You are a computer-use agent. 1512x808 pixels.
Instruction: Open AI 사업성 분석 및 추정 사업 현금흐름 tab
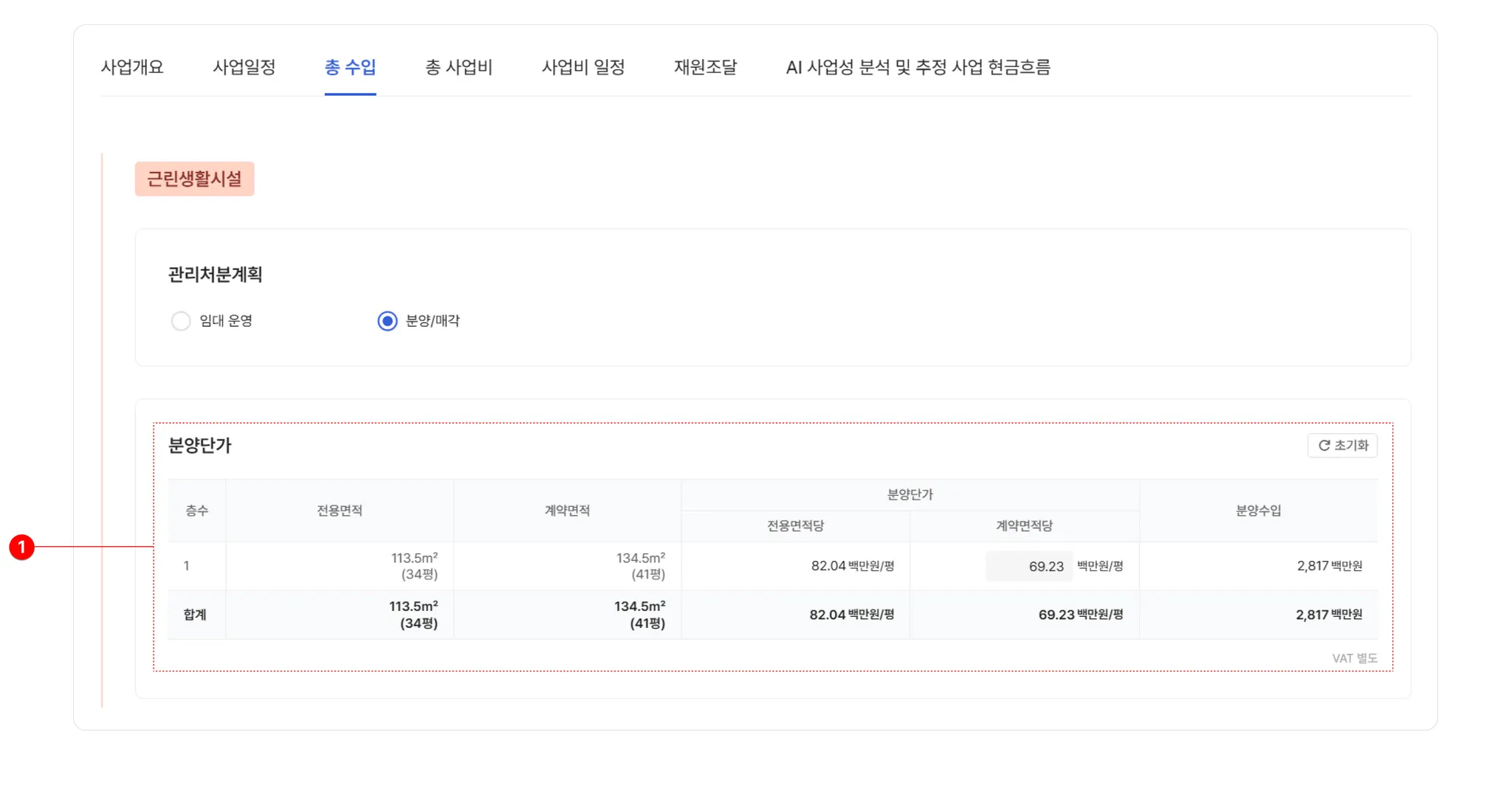pyautogui.click(x=918, y=67)
